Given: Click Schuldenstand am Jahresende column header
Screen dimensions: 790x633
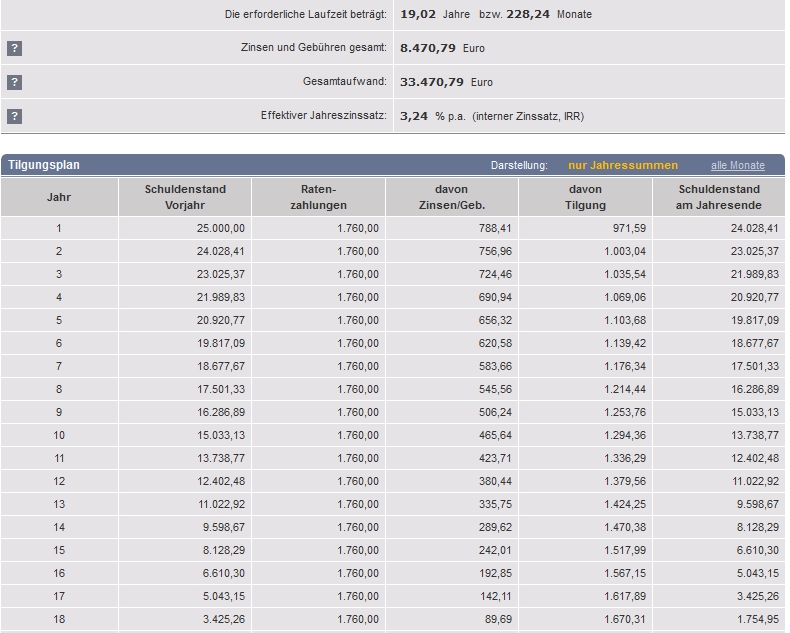Looking at the screenshot, I should 718,197.
